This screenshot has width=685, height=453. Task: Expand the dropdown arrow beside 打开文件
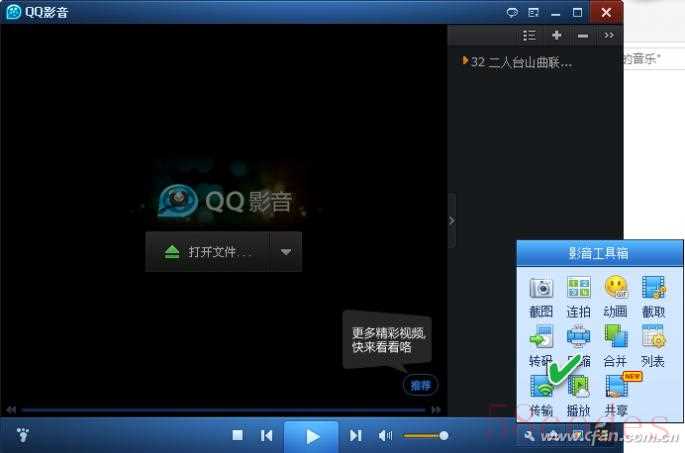286,252
